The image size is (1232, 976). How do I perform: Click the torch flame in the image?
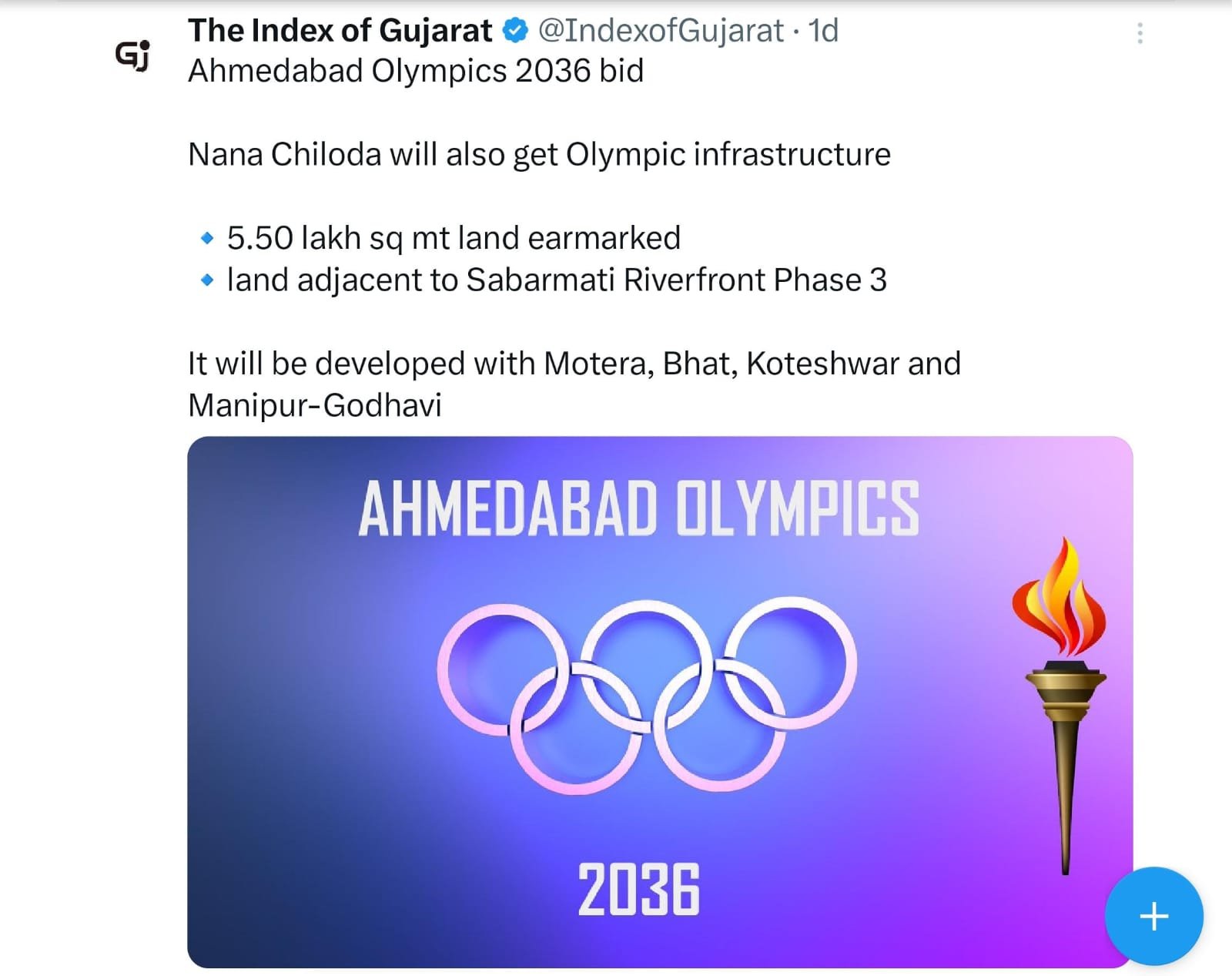1060,598
